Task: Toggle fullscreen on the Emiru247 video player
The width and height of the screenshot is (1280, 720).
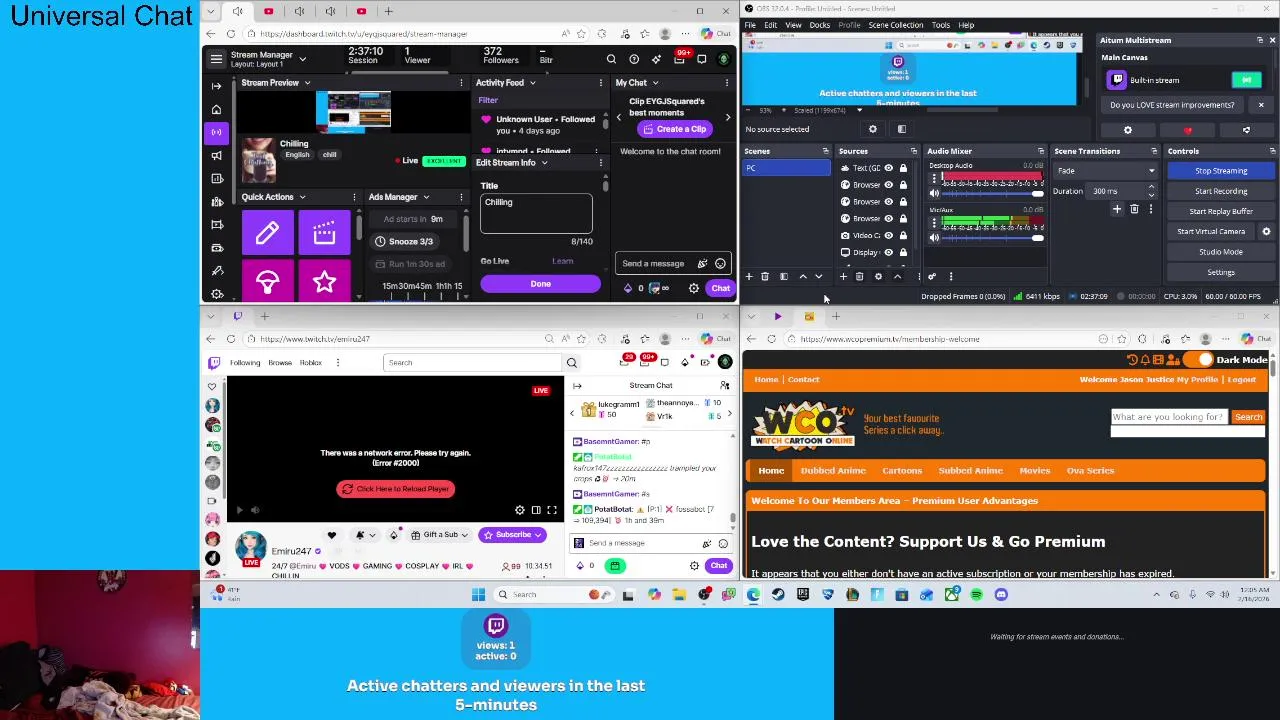Action: click(552, 510)
